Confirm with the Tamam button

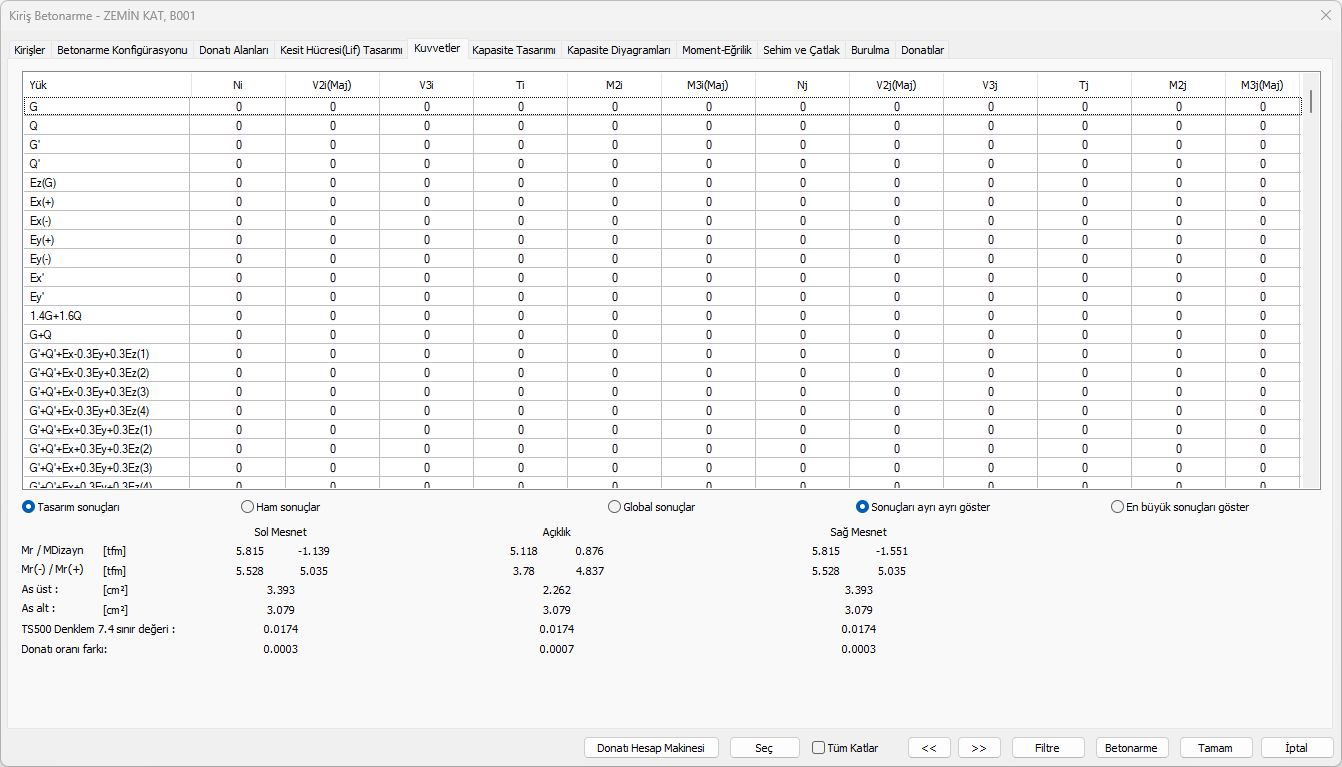click(x=1216, y=748)
